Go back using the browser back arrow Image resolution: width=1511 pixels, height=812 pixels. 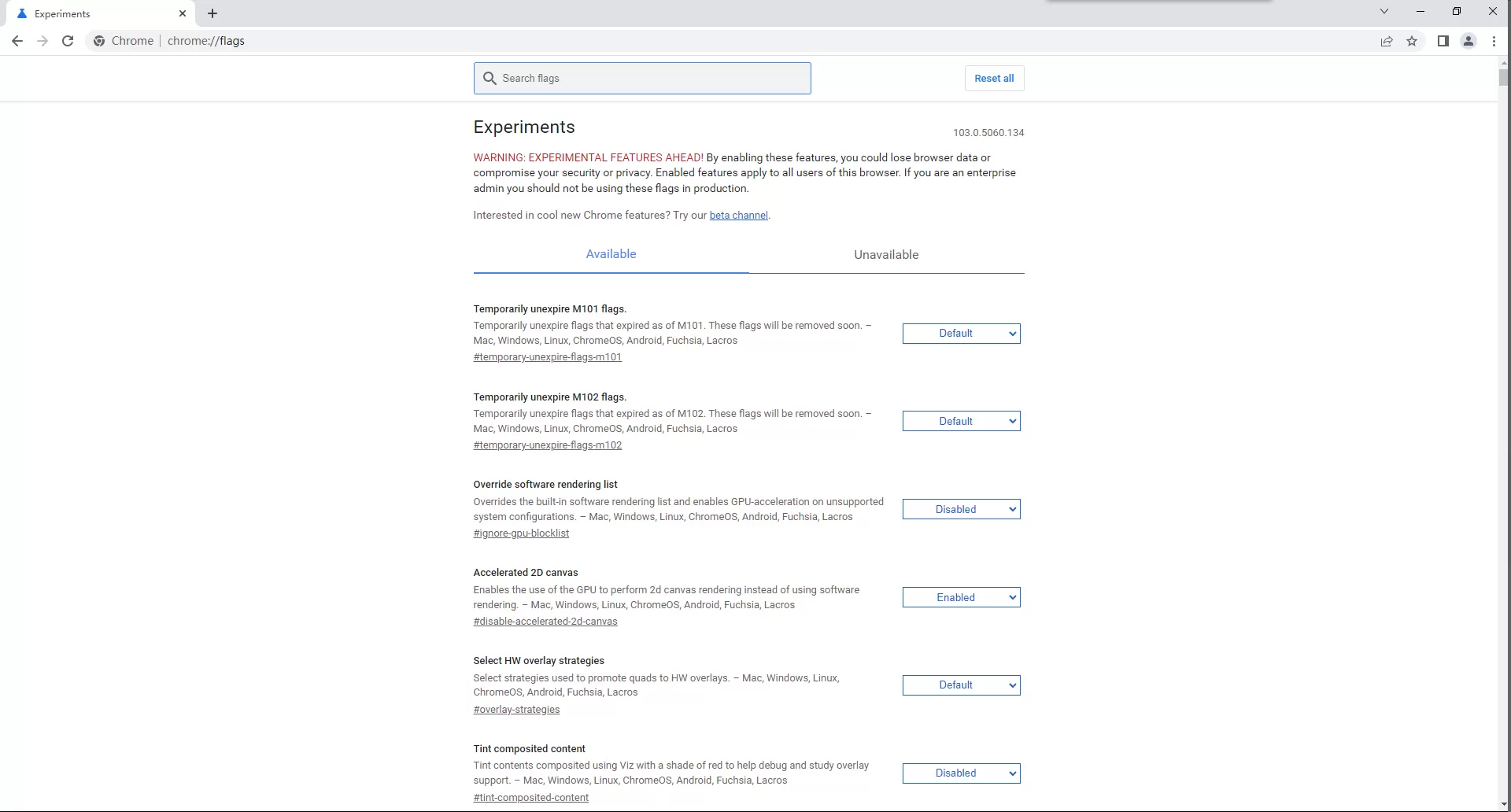pyautogui.click(x=17, y=41)
